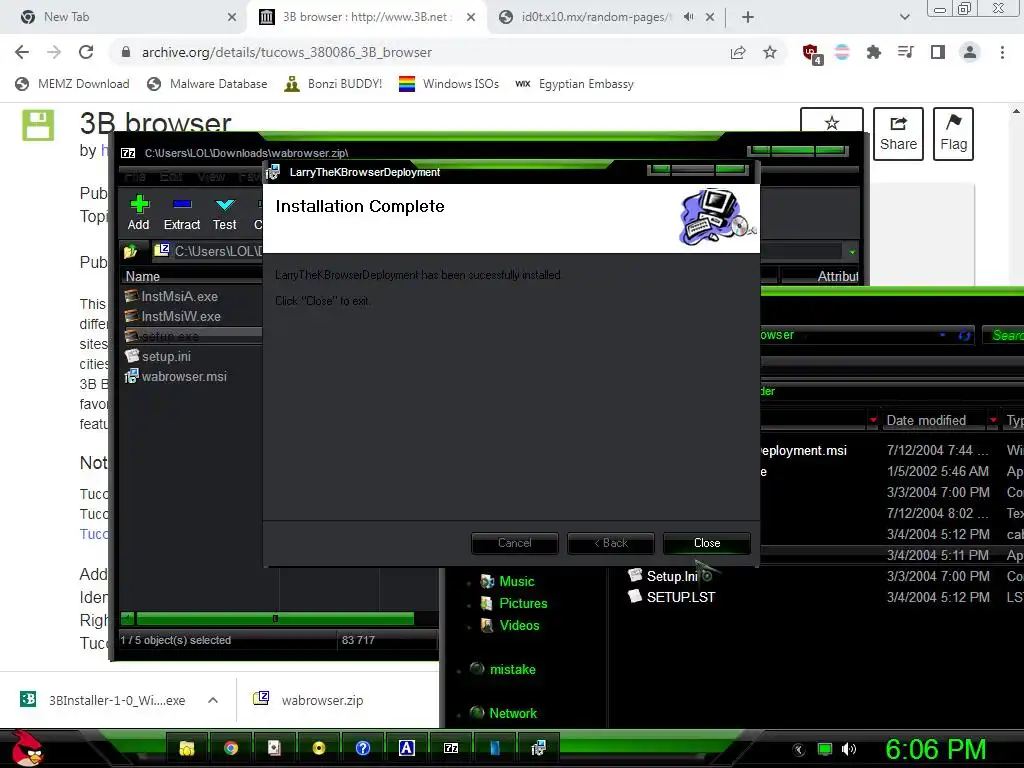1024x768 pixels.
Task: Click the Back button in installer
Action: pyautogui.click(x=611, y=543)
